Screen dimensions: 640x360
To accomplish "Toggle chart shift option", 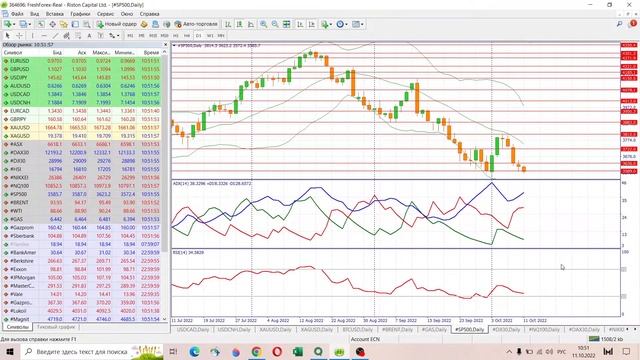I will pos(311,24).
